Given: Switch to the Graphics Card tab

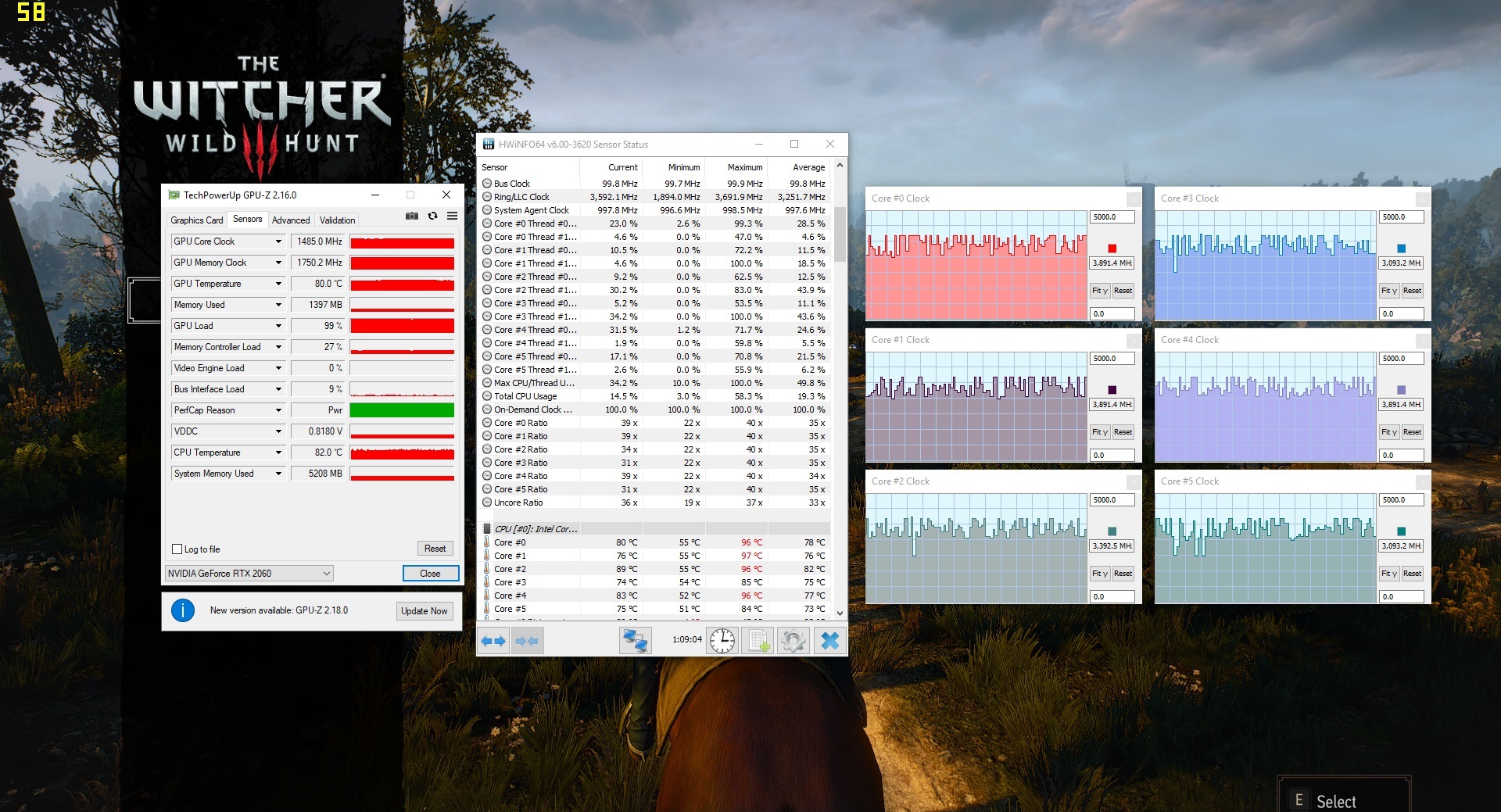Looking at the screenshot, I should pos(197,220).
